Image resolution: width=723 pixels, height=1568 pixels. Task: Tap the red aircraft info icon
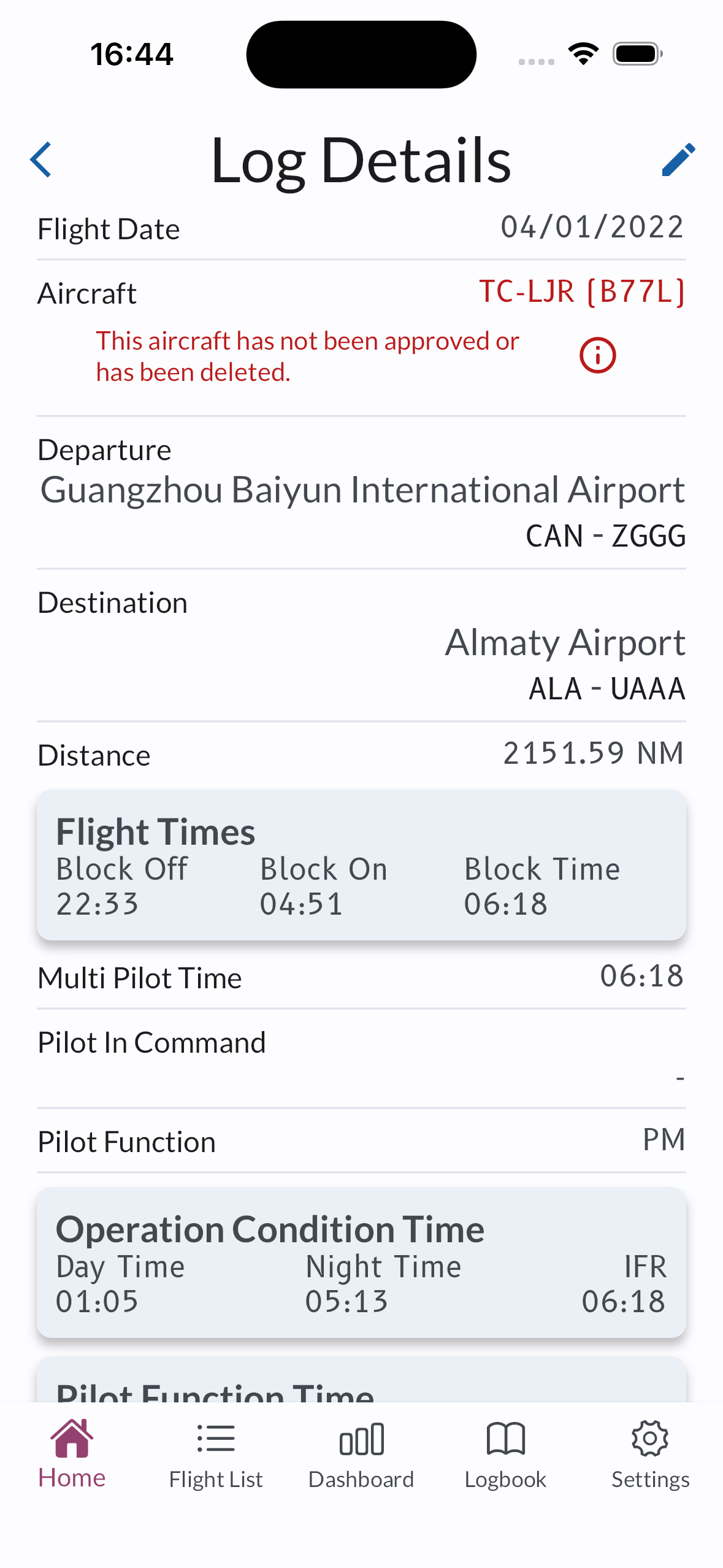tap(597, 356)
